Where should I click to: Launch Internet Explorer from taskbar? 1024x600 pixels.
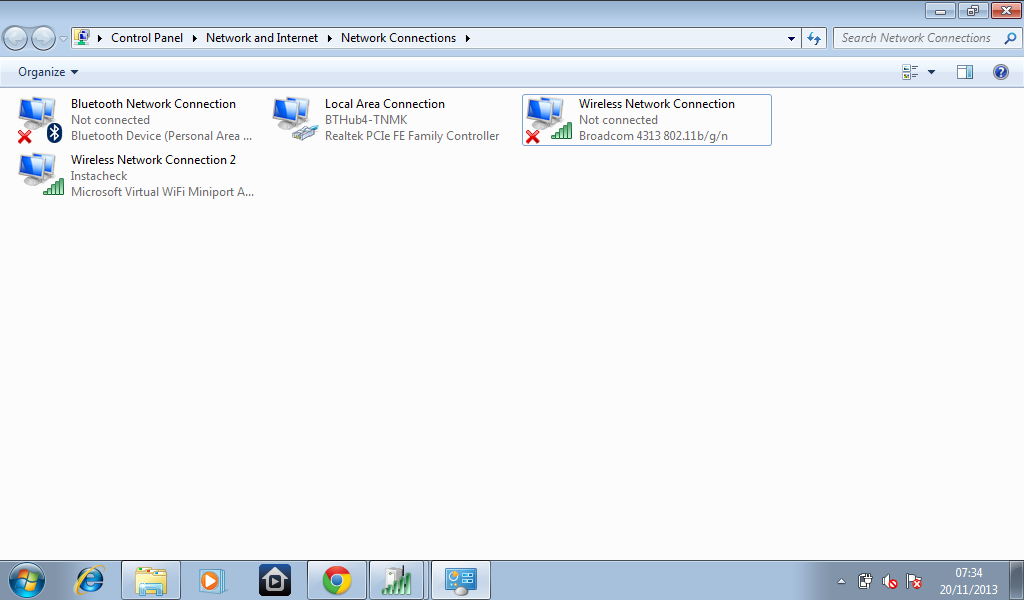coord(89,580)
